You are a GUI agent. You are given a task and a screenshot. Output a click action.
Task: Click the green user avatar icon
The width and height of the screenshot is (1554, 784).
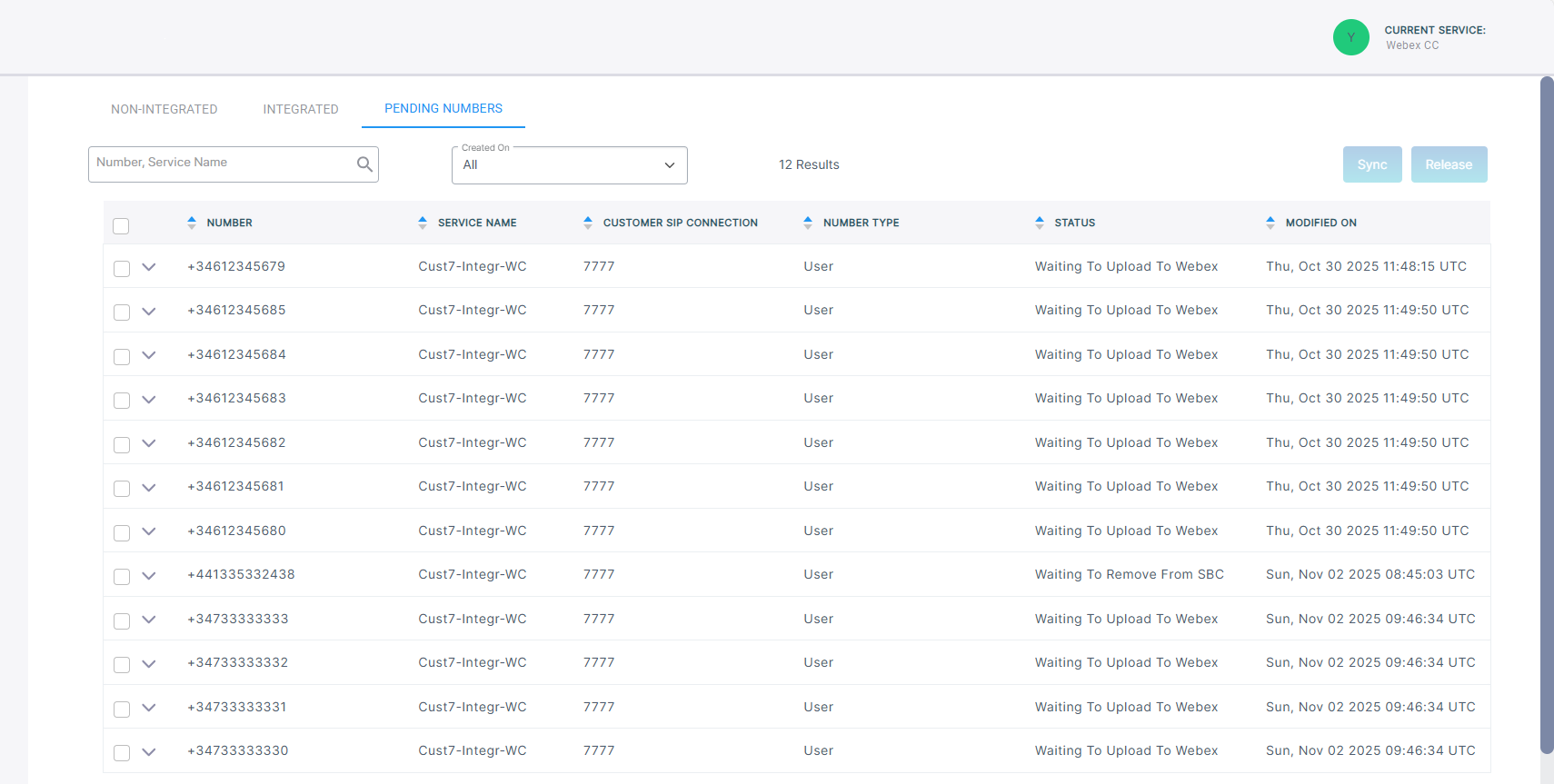tap(1350, 37)
